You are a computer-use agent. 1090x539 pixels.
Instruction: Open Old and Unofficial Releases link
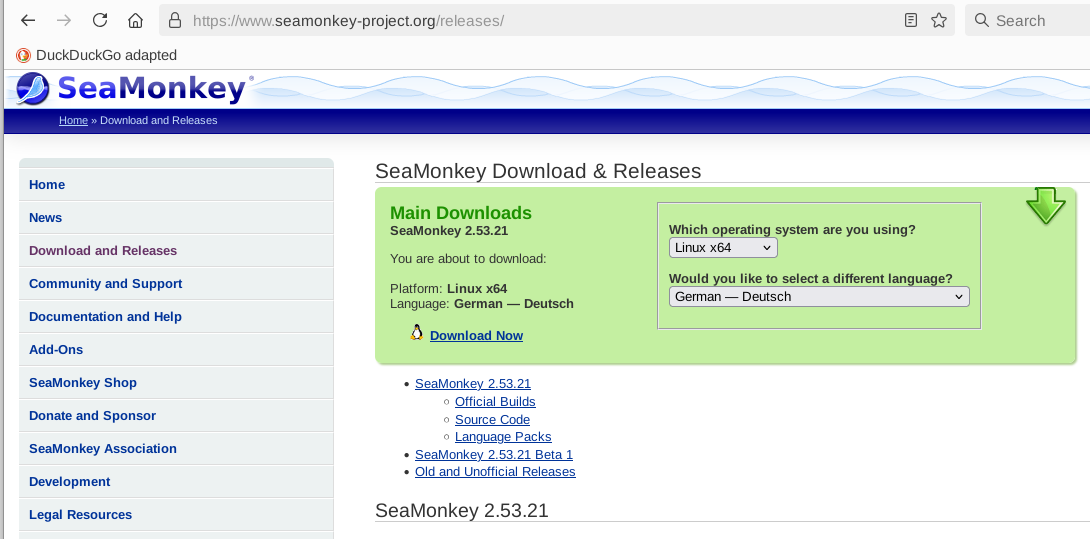[495, 472]
